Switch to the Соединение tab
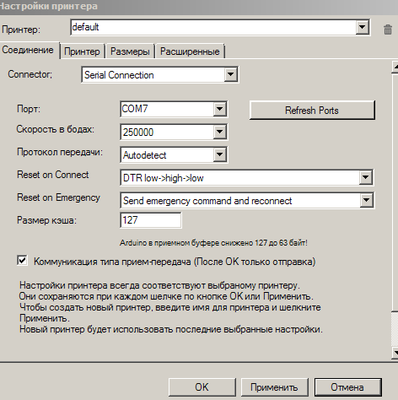The image size is (398, 400). pyautogui.click(x=28, y=50)
